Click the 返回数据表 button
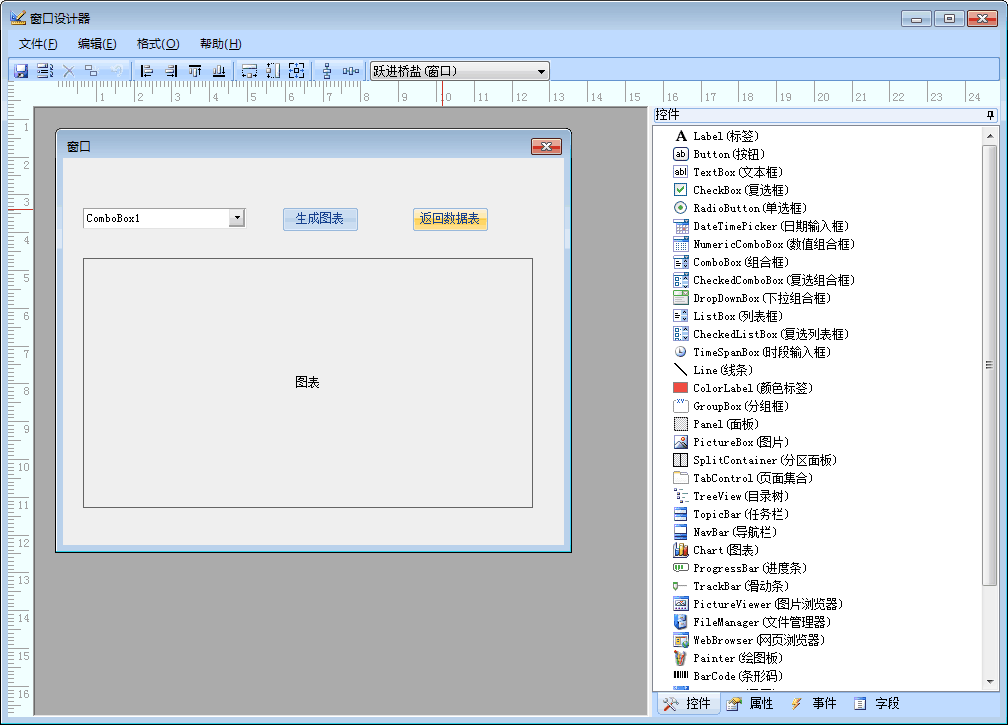The width and height of the screenshot is (1008, 725). (x=450, y=219)
